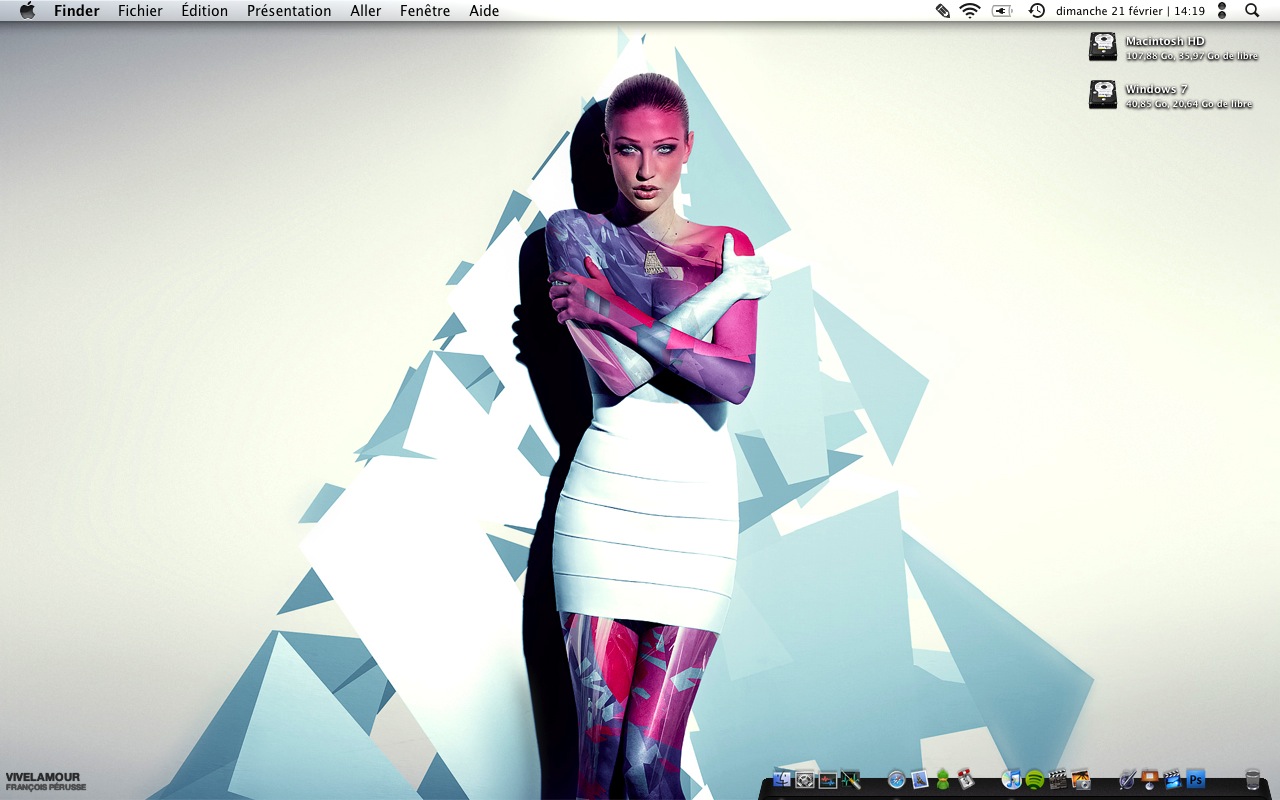Open the Trash in the dock
Screen dimensions: 1280x800
(x=1253, y=779)
